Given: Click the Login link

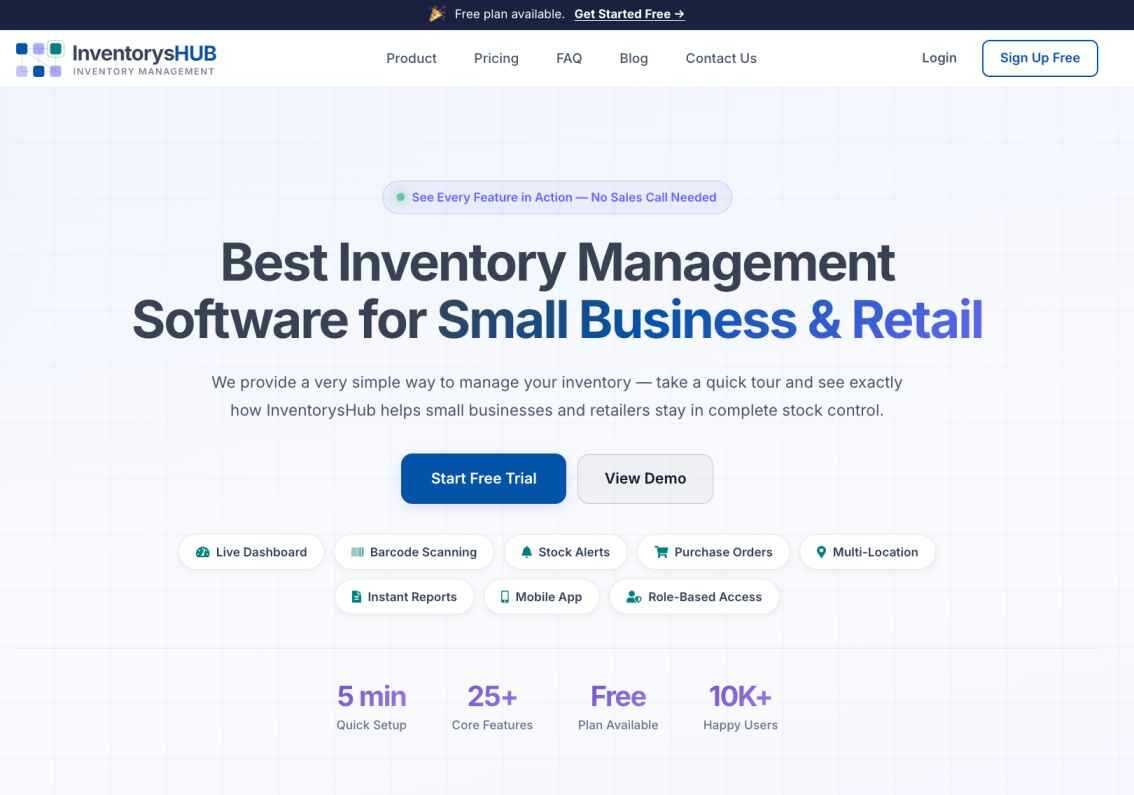Looking at the screenshot, I should [x=939, y=58].
